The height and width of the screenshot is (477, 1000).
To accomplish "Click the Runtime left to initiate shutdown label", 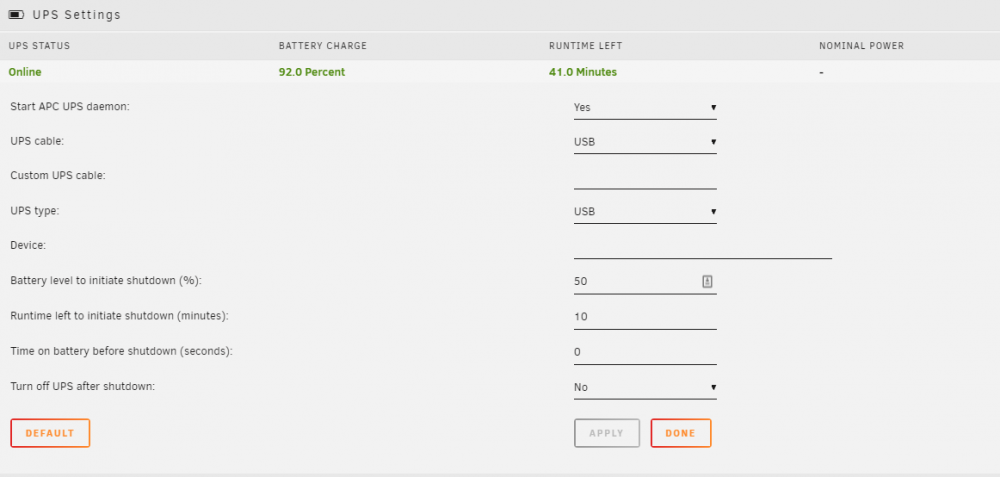I will tap(119, 315).
